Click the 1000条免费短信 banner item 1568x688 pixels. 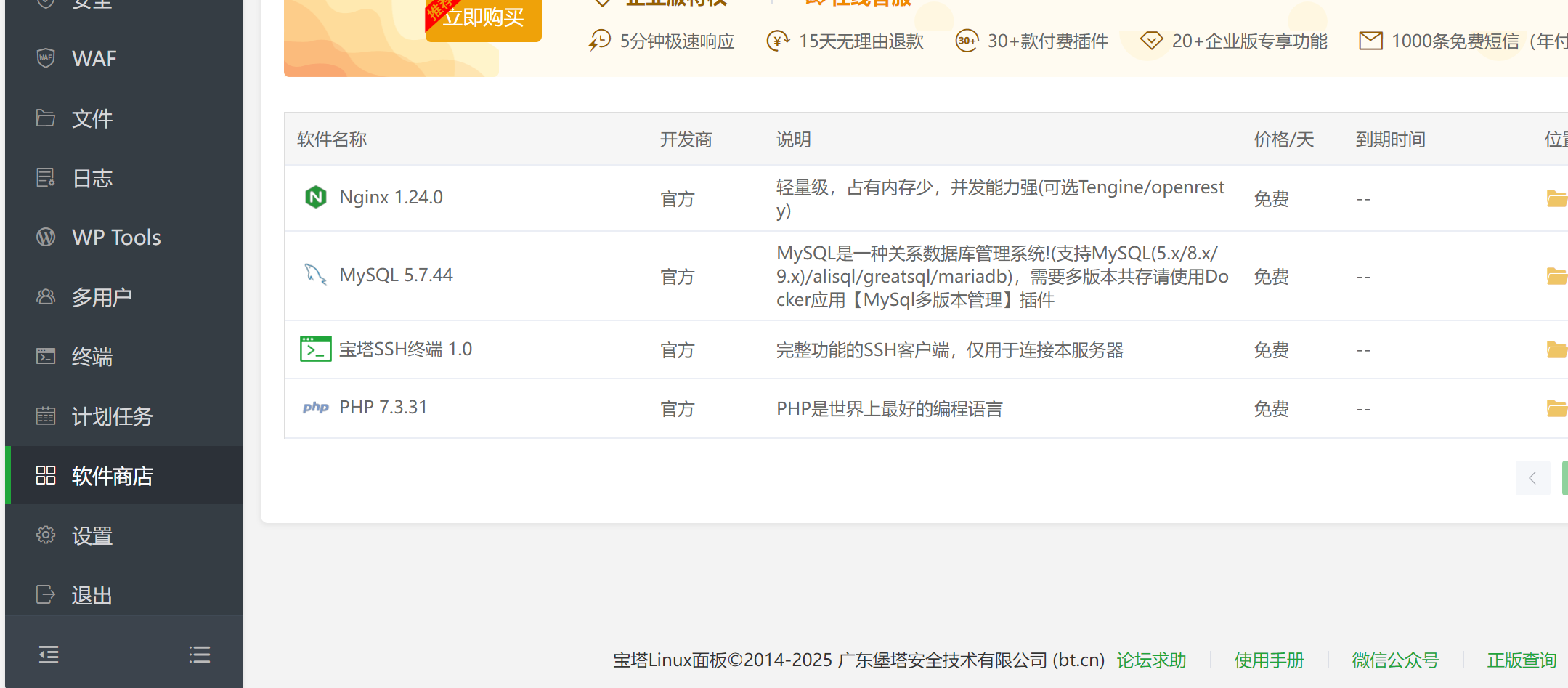pyautogui.click(x=1463, y=41)
